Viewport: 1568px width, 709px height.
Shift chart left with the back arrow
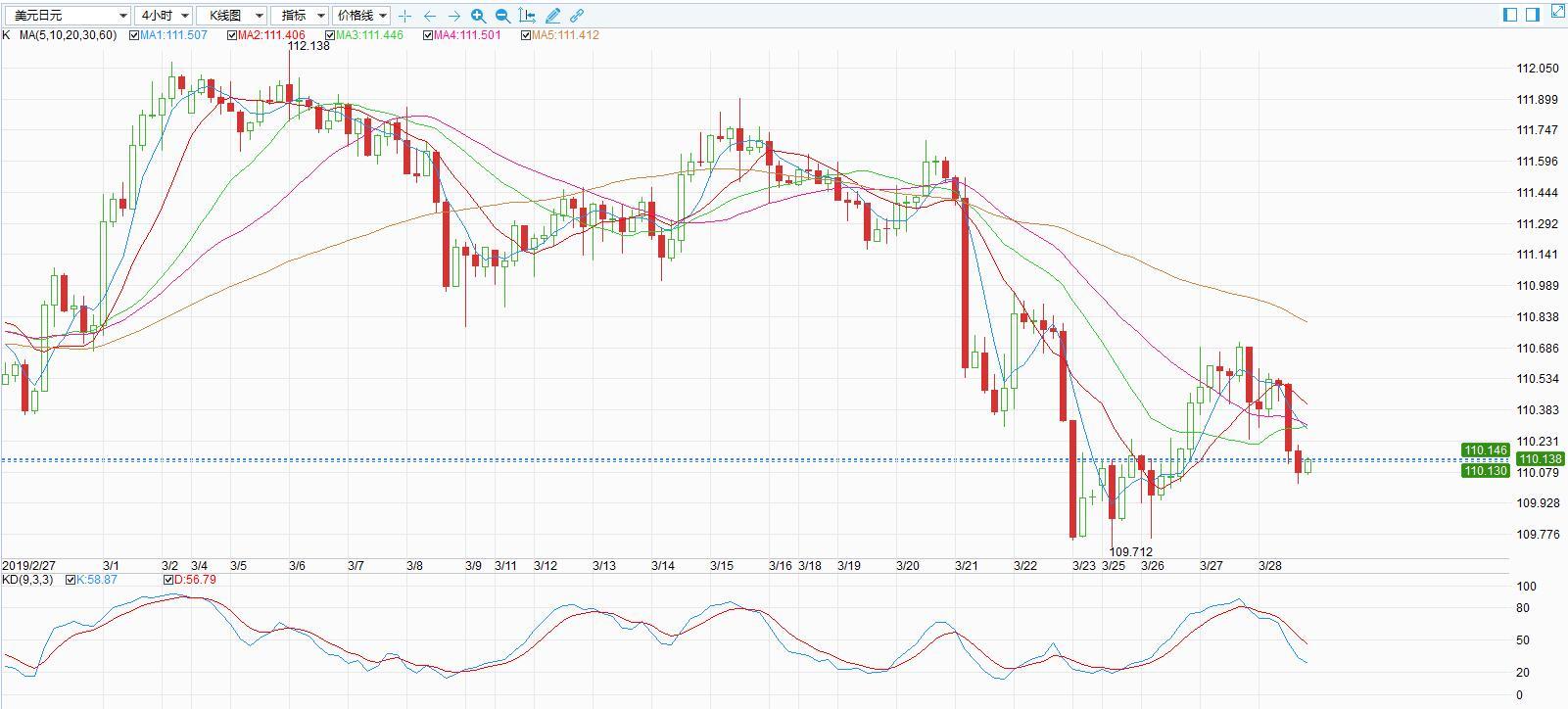coord(429,16)
